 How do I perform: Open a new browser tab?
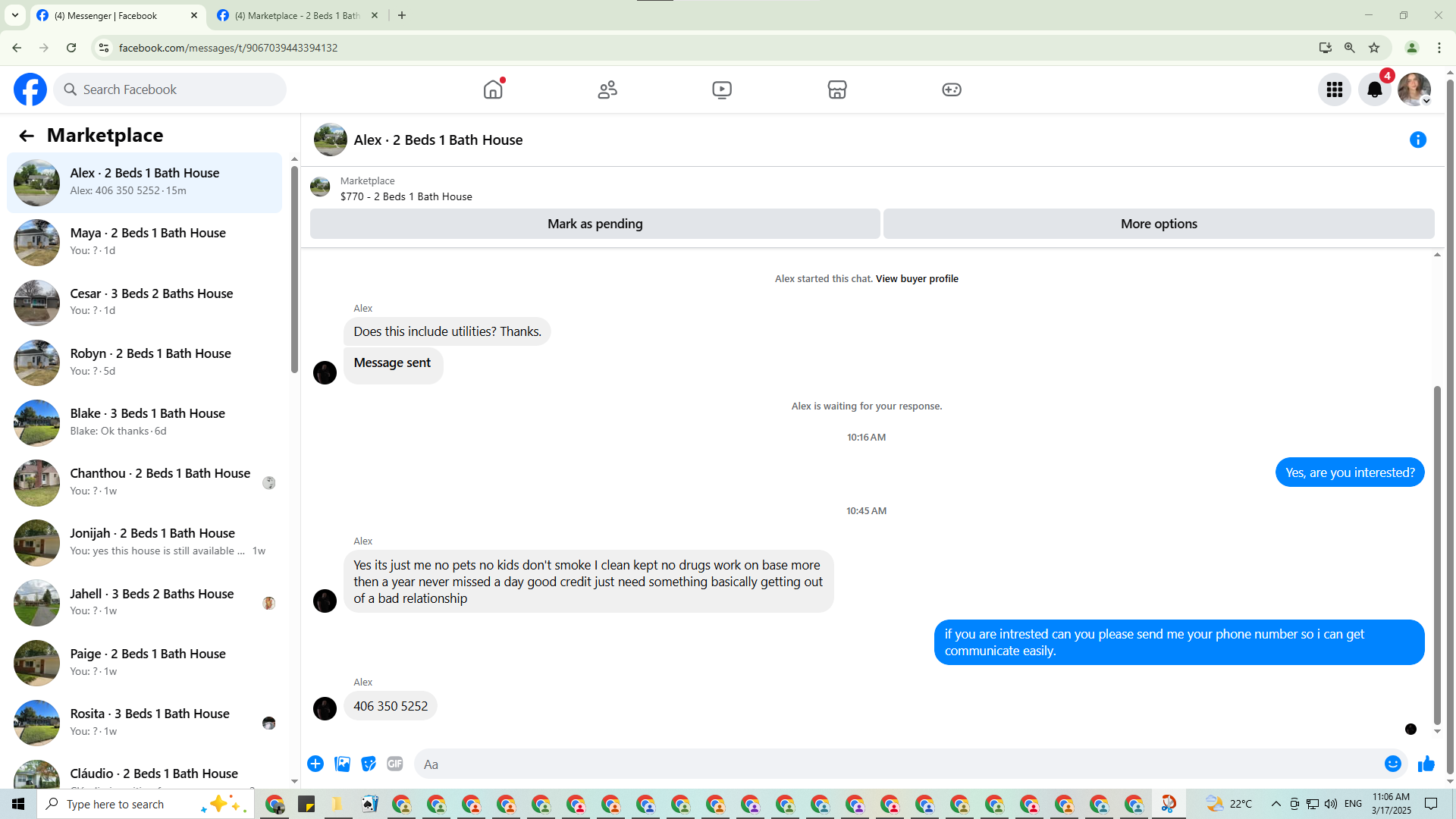click(x=402, y=15)
